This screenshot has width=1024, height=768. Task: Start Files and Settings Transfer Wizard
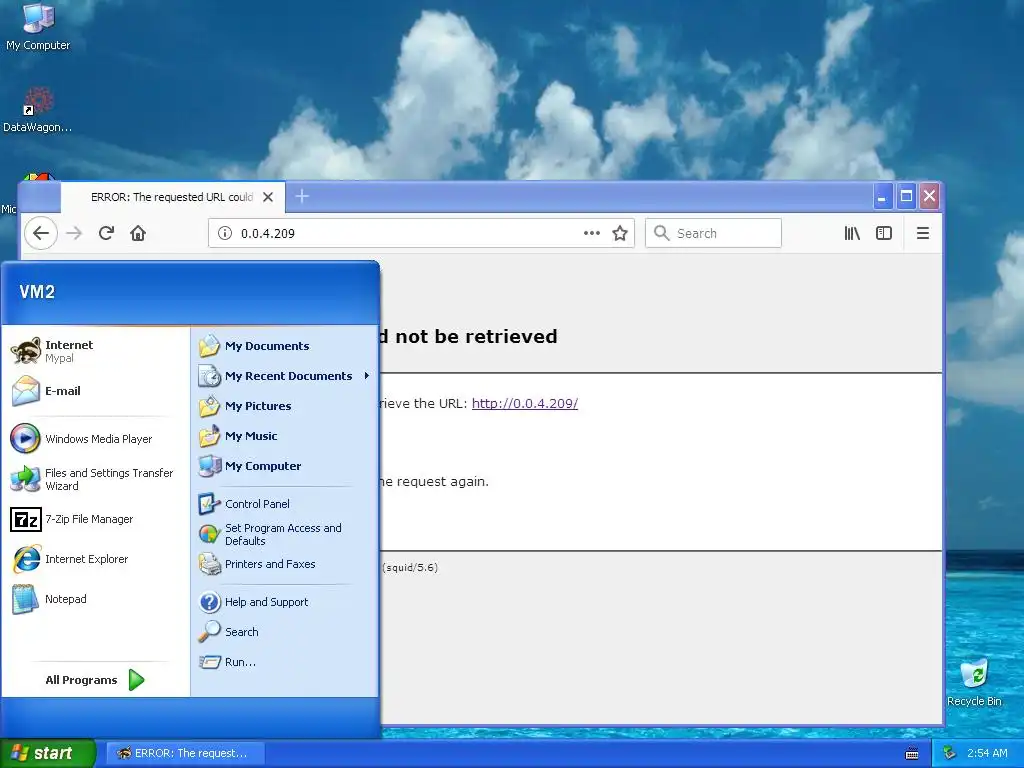pyautogui.click(x=95, y=479)
